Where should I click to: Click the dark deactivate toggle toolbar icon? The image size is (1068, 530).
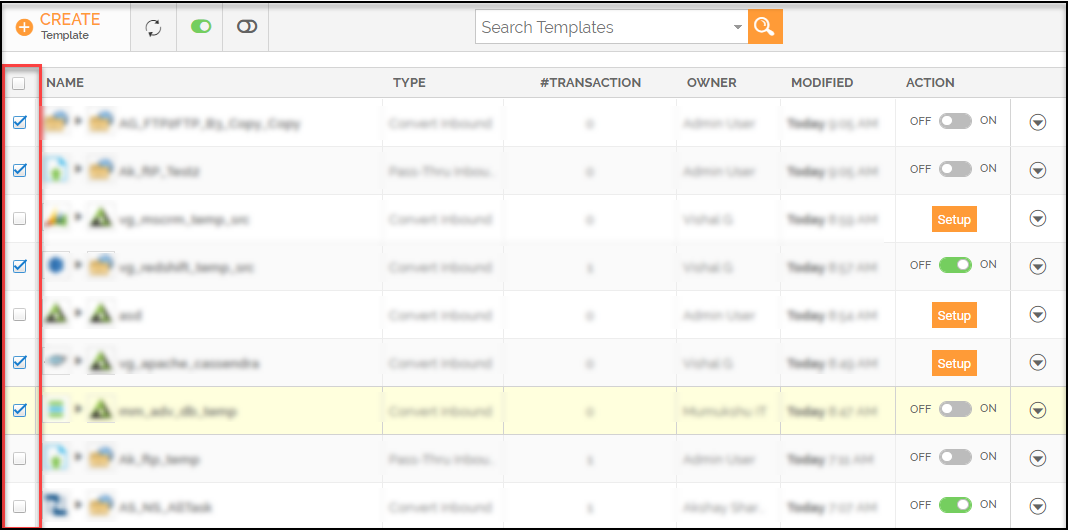(247, 27)
